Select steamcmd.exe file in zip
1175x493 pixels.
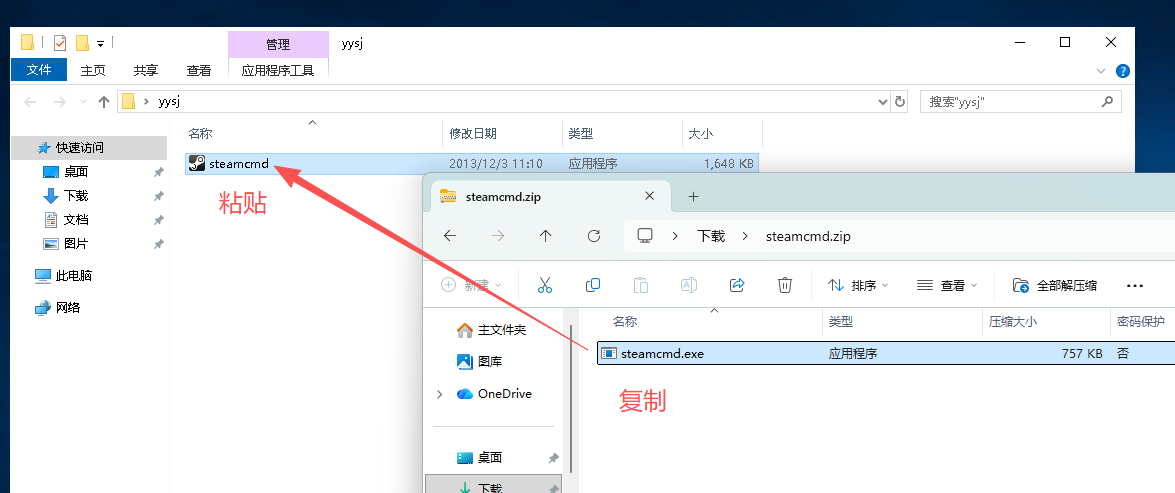pyautogui.click(x=662, y=353)
